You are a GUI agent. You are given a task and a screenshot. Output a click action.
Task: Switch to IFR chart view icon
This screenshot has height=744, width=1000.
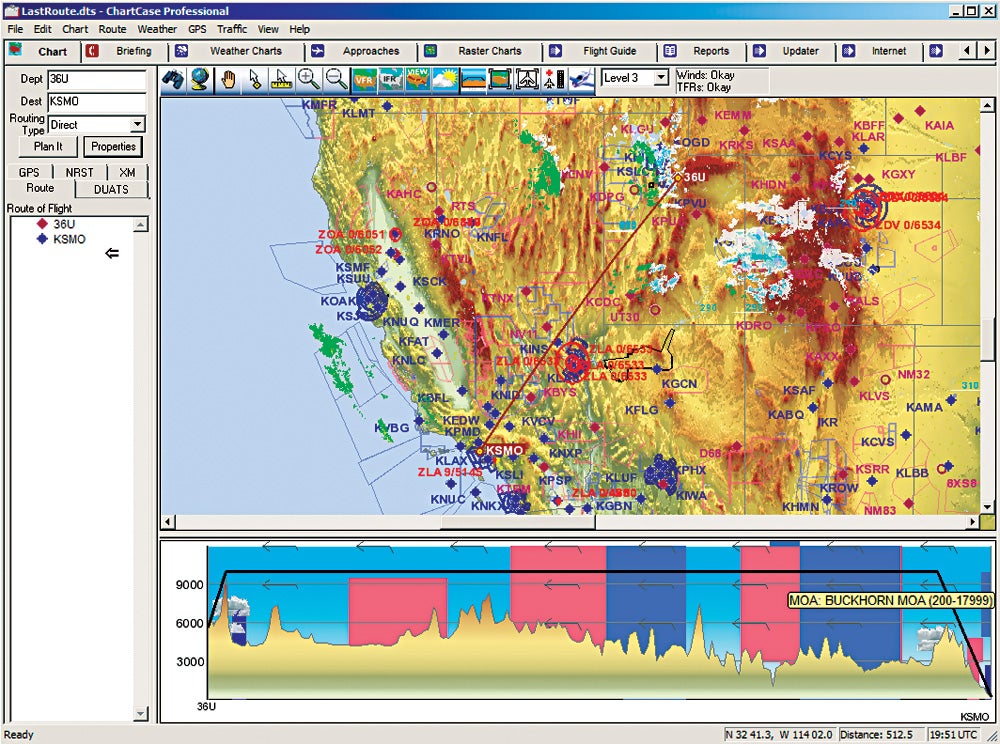[390, 79]
